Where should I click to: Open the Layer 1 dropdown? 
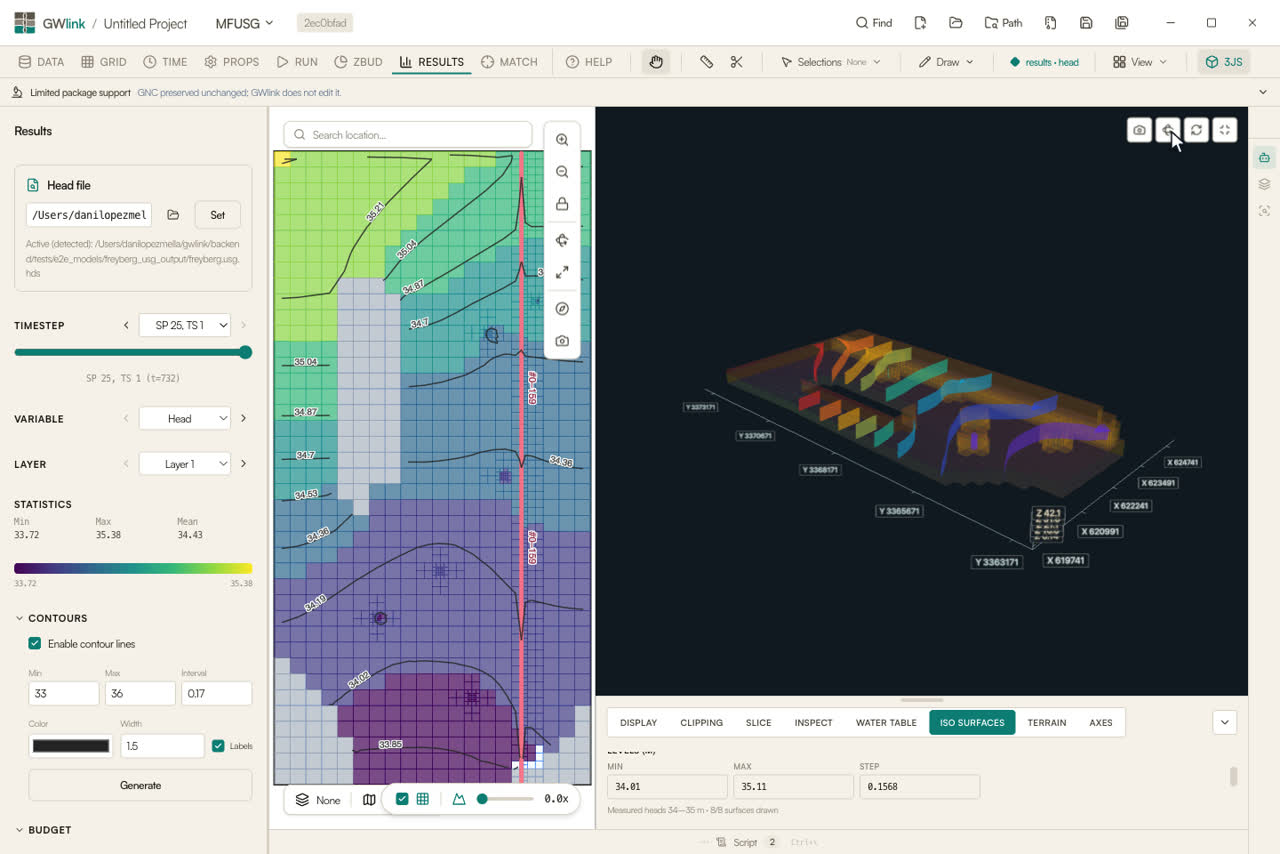click(185, 464)
